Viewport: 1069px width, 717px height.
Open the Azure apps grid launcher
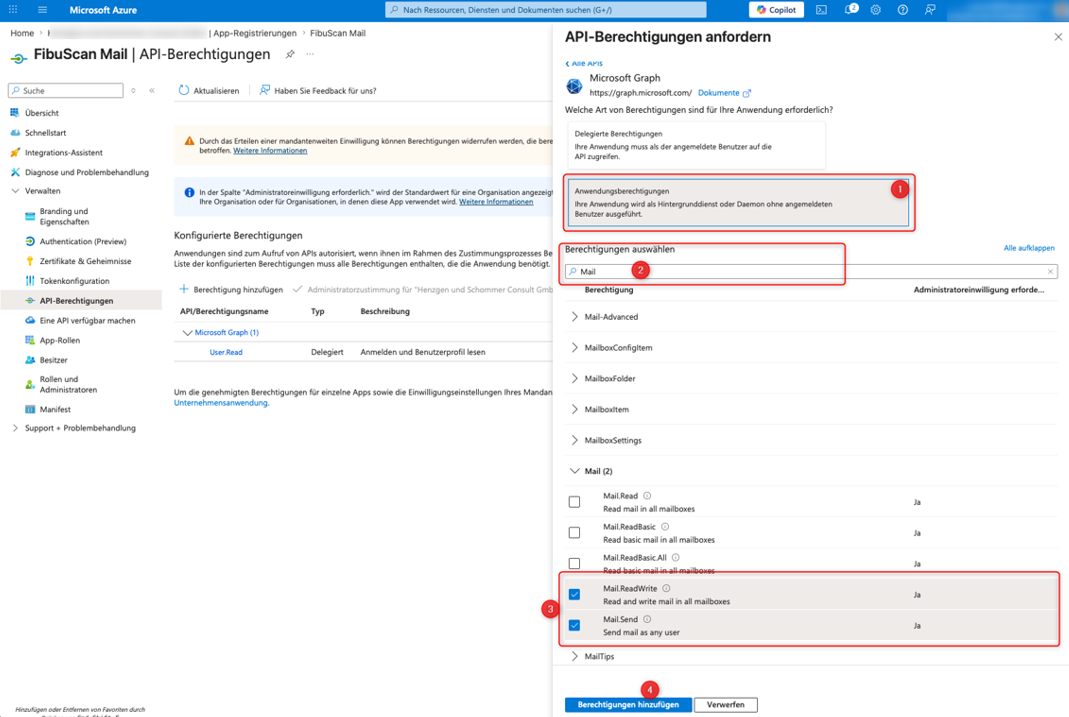[13, 10]
